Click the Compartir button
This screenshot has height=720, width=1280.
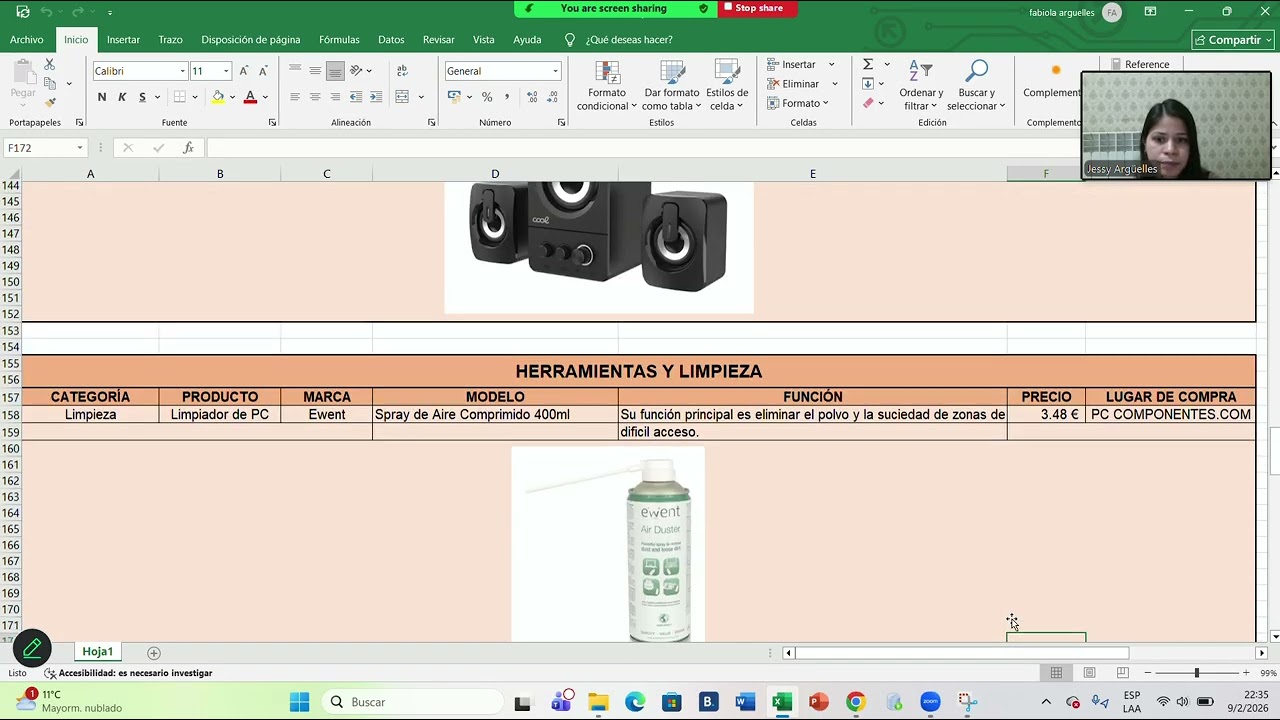(x=1233, y=40)
